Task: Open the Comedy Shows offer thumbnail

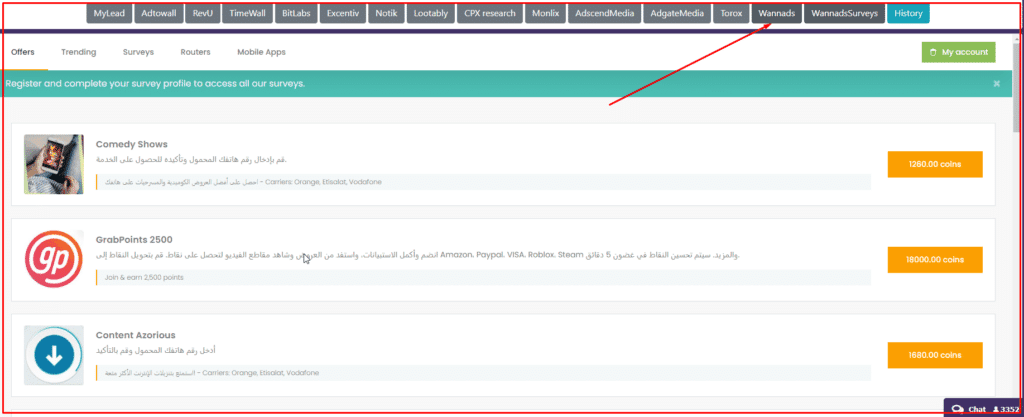Action: pos(54,164)
